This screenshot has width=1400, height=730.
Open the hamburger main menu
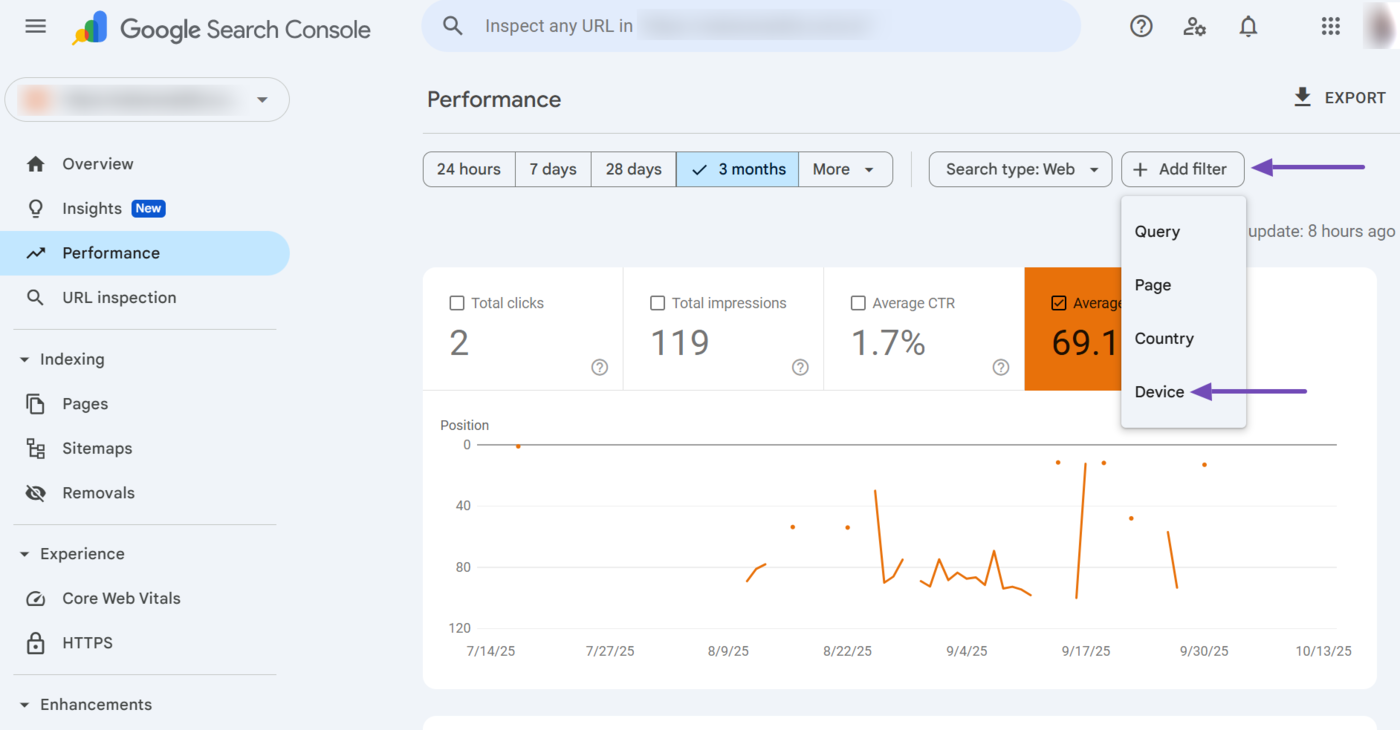[x=36, y=27]
